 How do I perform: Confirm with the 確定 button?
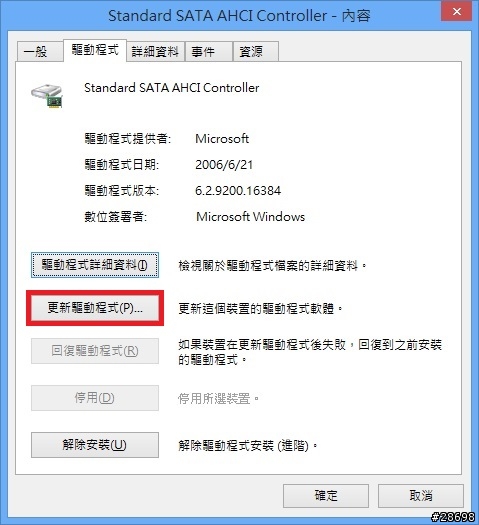(x=326, y=496)
